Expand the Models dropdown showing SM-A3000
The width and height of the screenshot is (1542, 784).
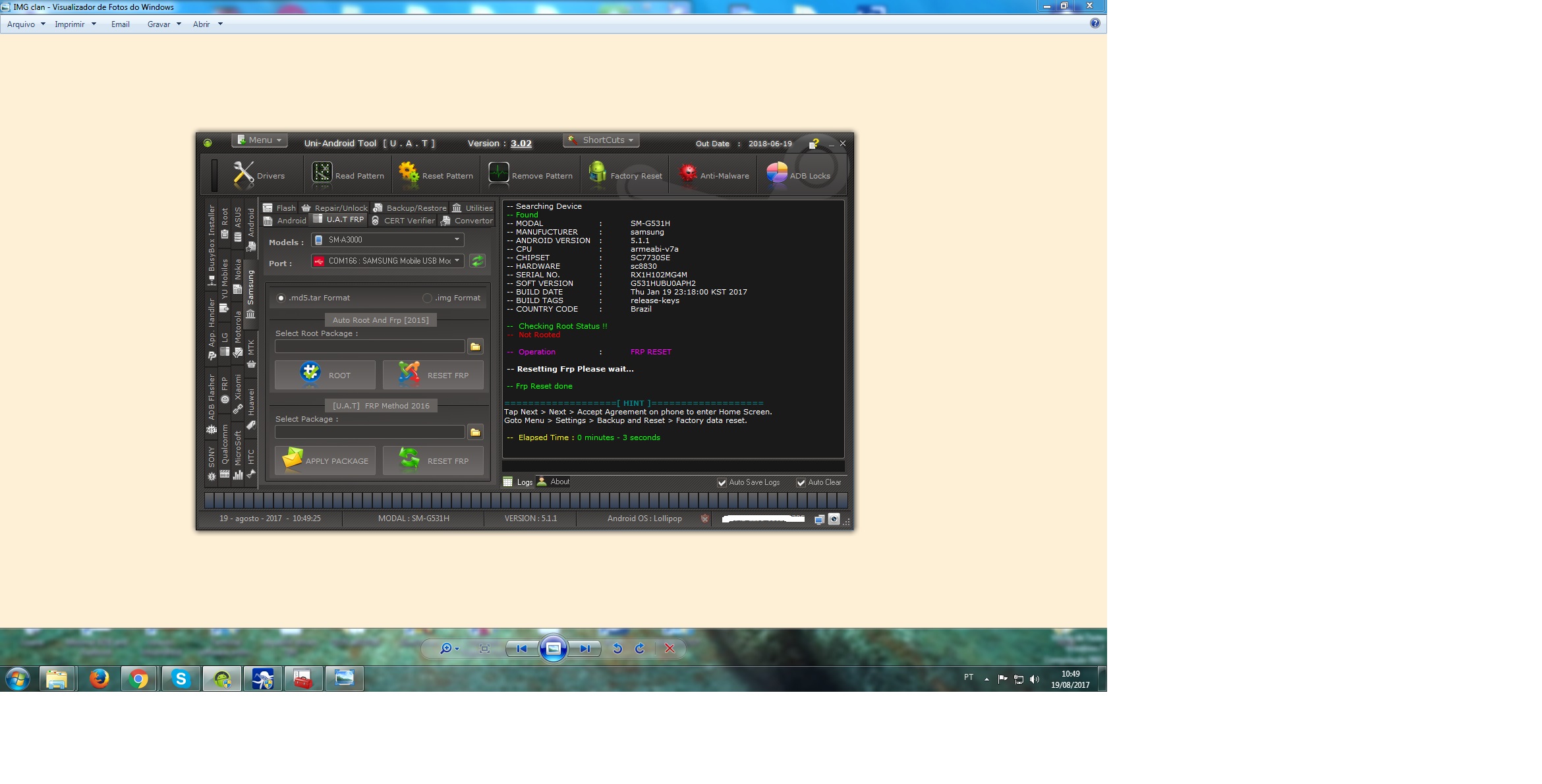point(387,240)
